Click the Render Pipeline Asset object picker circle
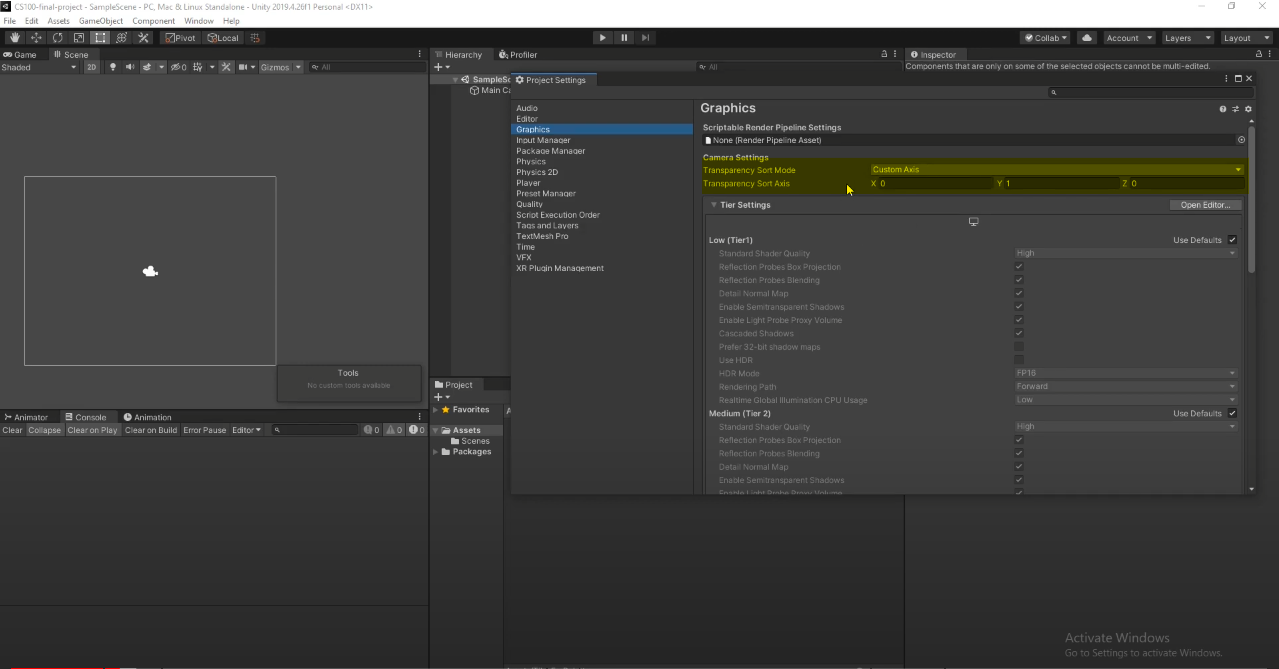Viewport: 1279px width, 669px height. 1241,140
